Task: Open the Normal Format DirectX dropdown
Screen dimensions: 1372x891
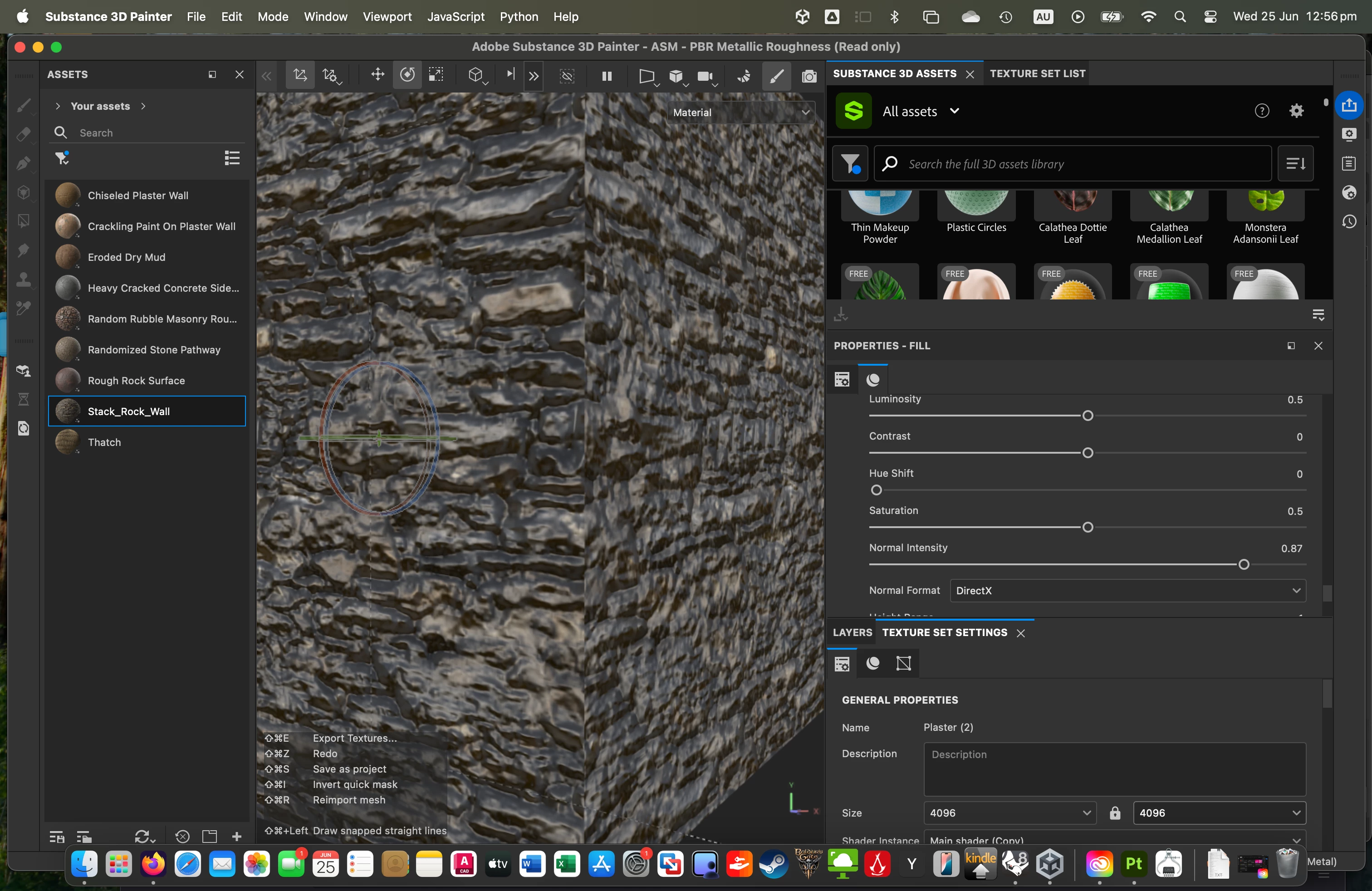Action: [x=1127, y=590]
